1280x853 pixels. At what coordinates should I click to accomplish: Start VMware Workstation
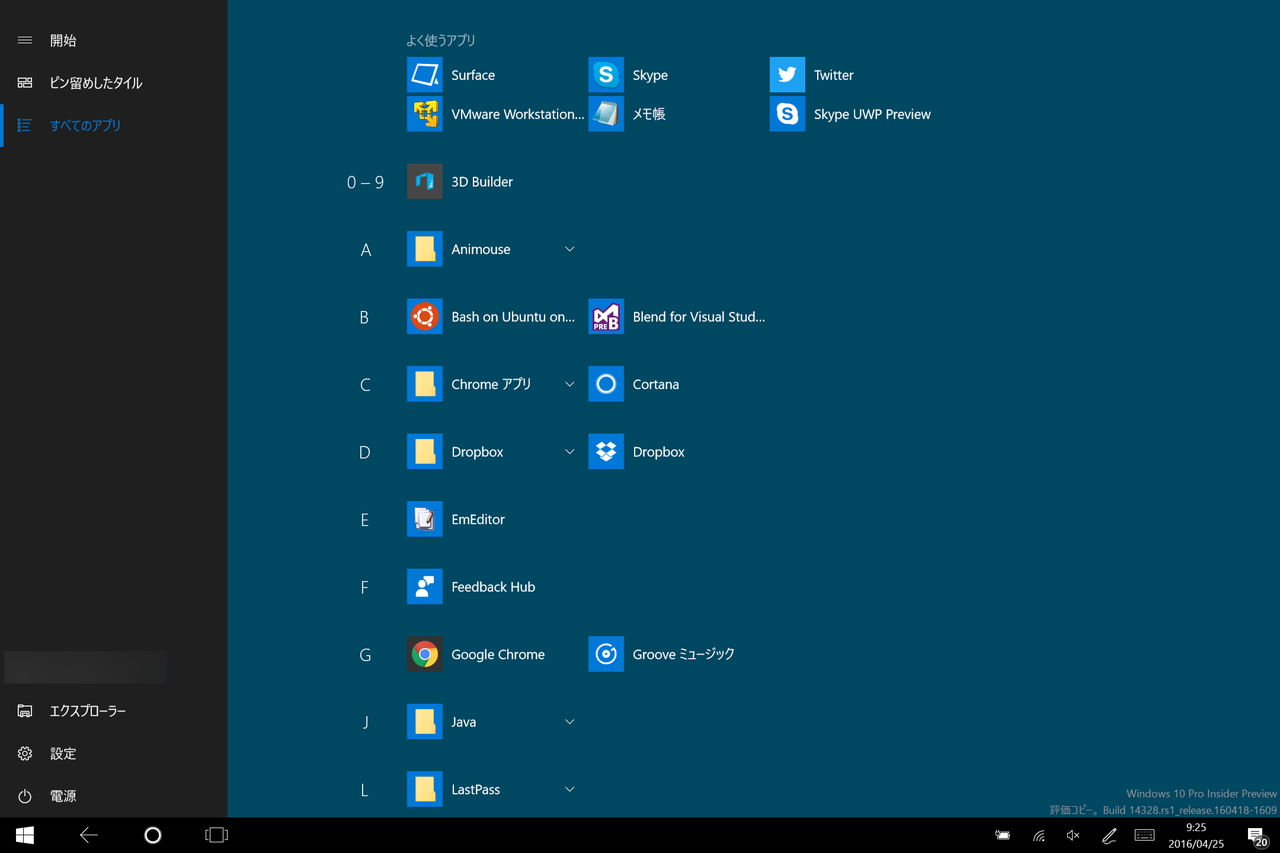(x=495, y=114)
